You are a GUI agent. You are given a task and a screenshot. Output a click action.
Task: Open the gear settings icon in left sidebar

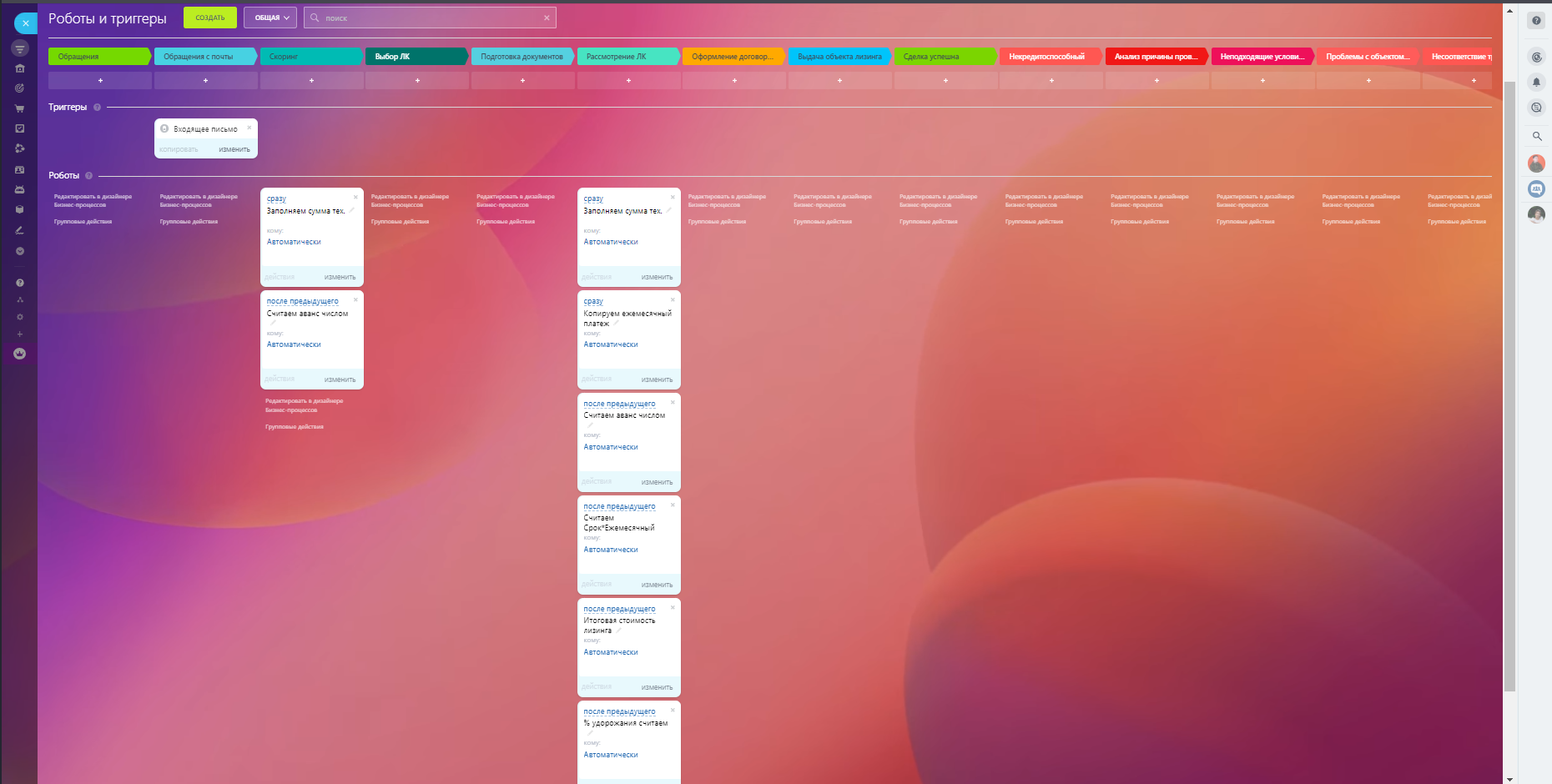tap(20, 317)
